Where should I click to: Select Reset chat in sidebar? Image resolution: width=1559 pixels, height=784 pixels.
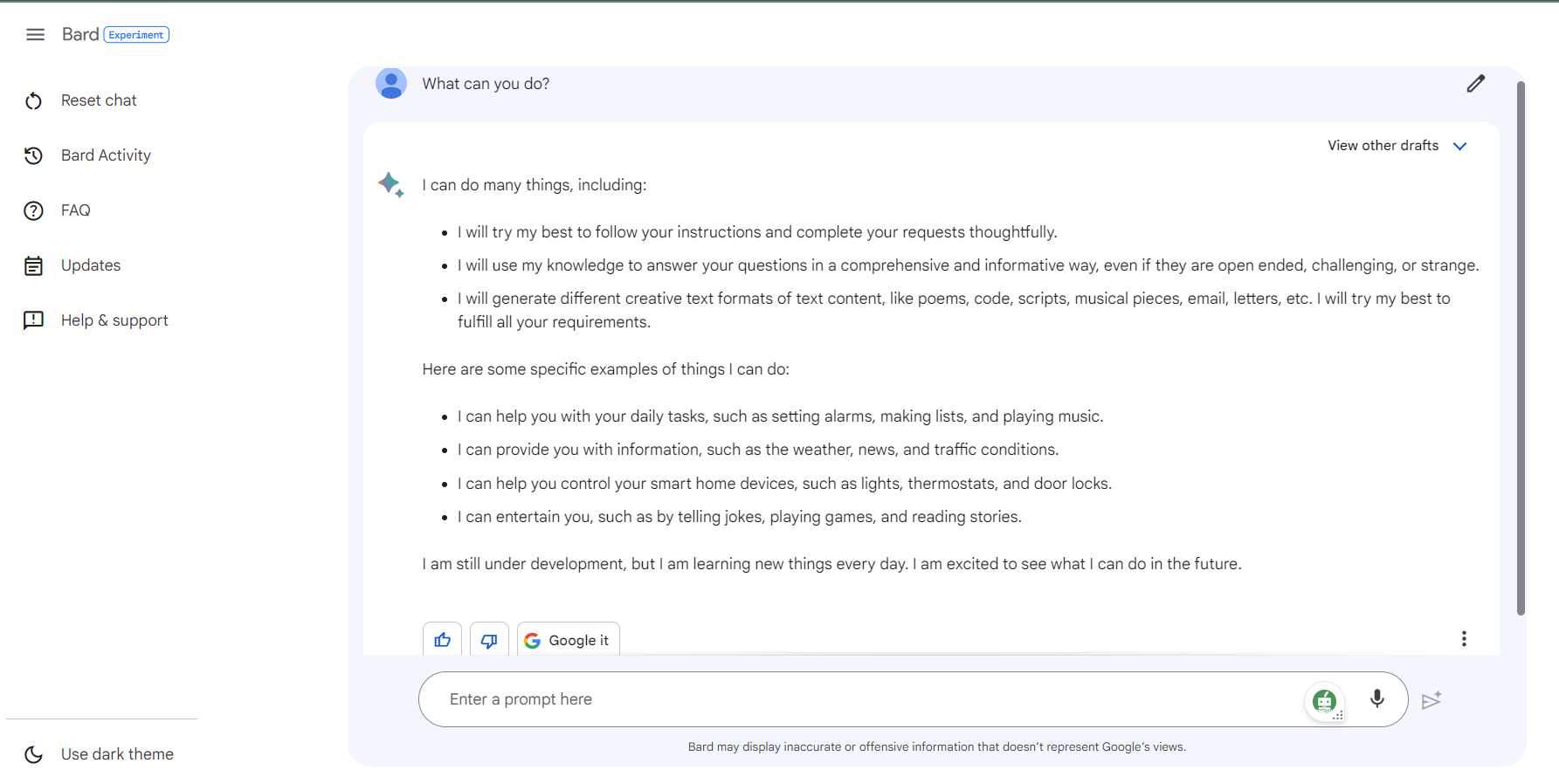99,100
